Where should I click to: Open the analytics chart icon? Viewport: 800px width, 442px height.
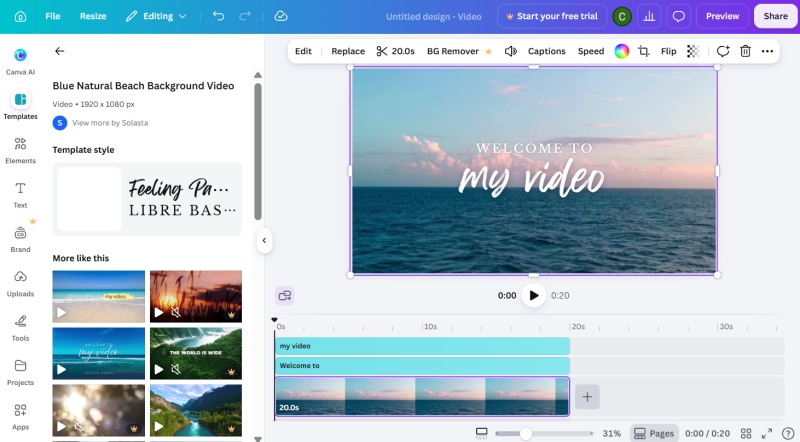[x=649, y=16]
